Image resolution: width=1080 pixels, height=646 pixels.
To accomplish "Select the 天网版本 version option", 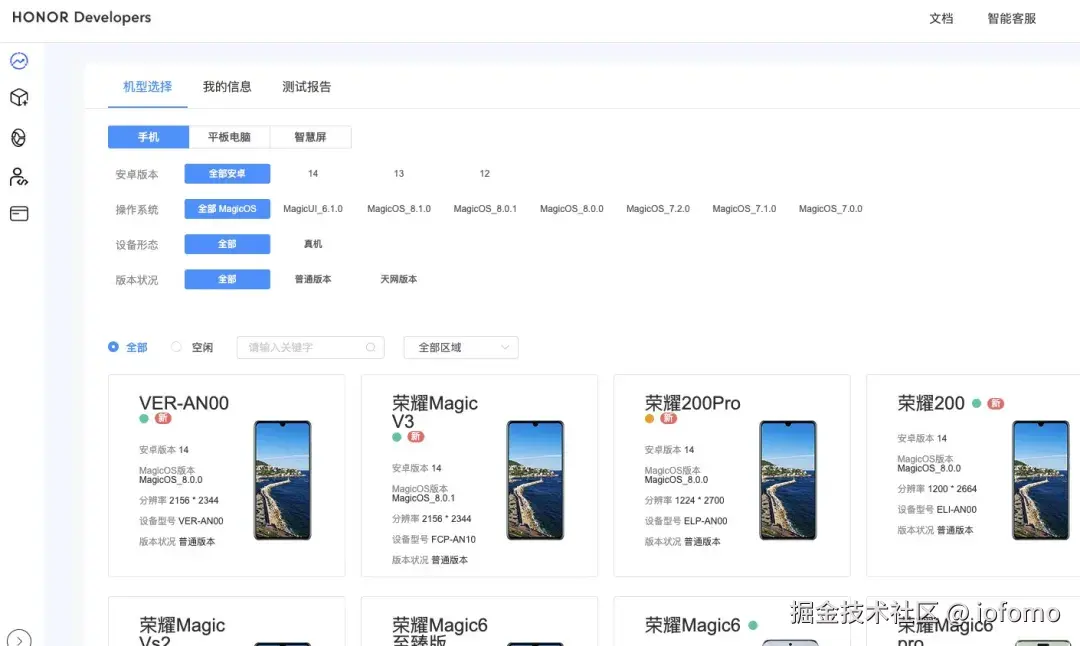I will pos(397,279).
